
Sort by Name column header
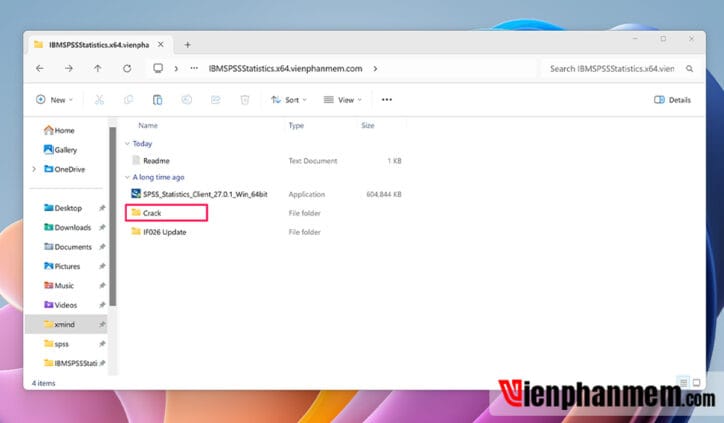coord(148,126)
